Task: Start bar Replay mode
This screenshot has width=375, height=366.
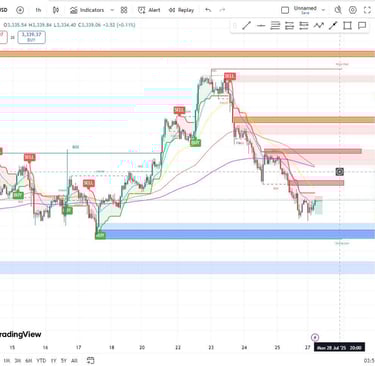Action: (181, 10)
